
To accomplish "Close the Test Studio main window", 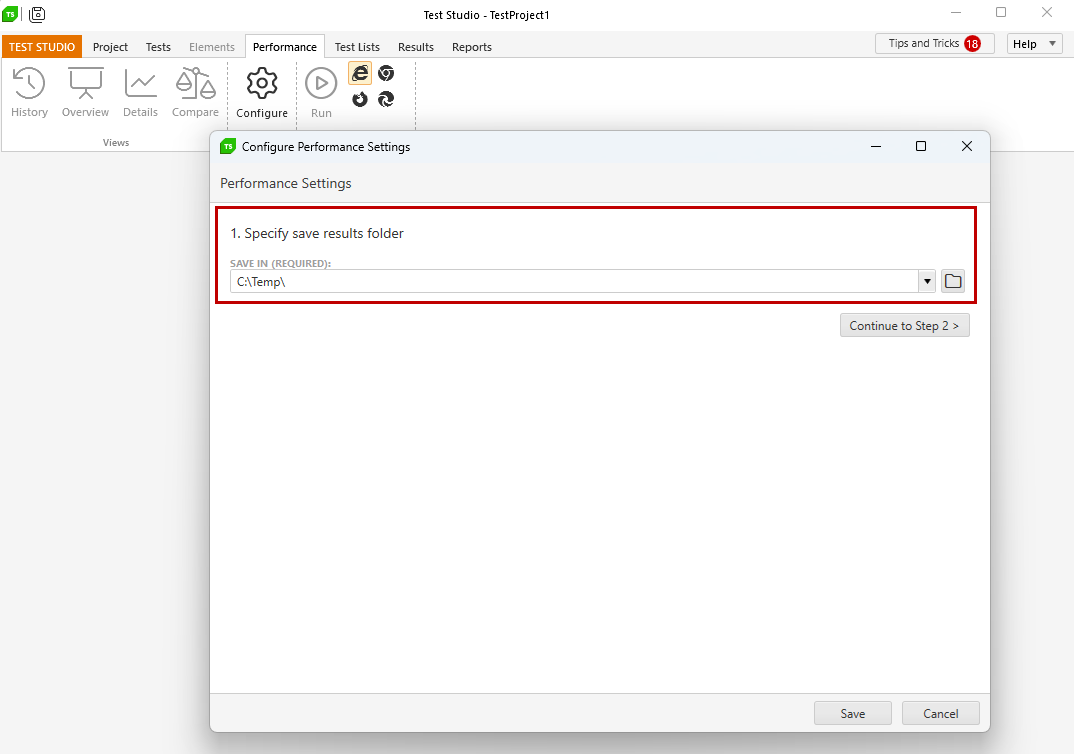I will pyautogui.click(x=1047, y=12).
